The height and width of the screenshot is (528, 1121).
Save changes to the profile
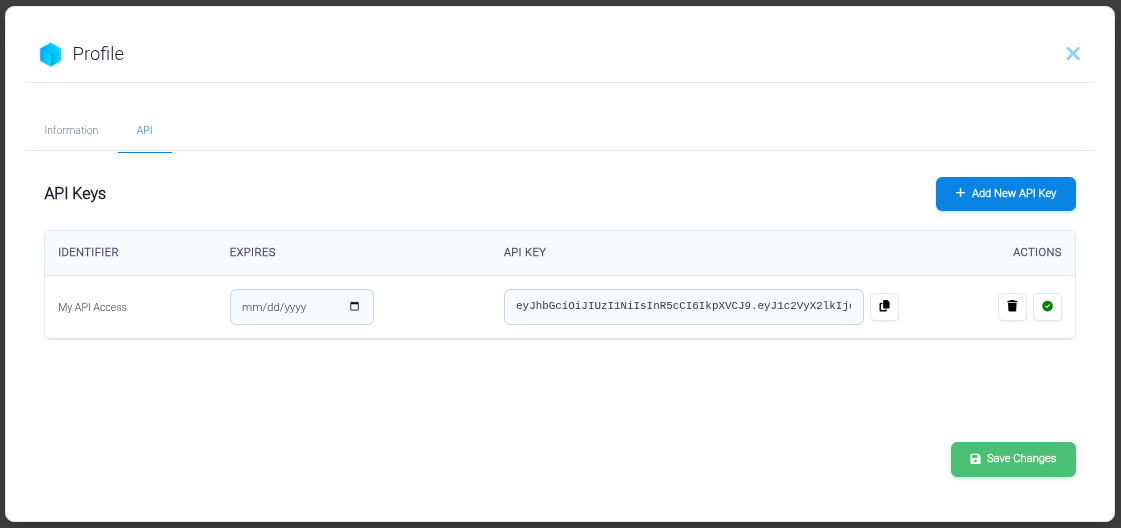(1013, 459)
